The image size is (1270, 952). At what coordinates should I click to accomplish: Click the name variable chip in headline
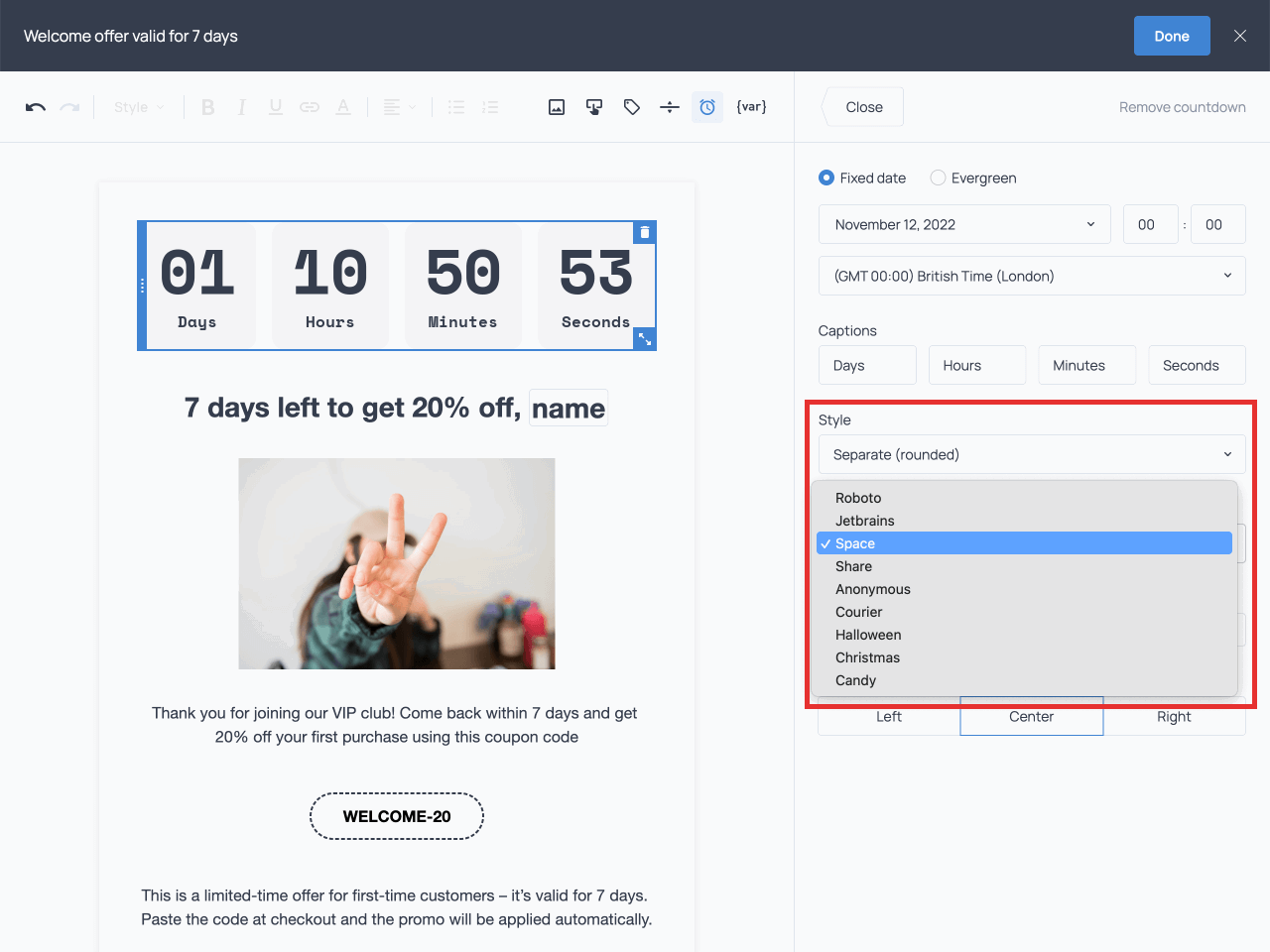pyautogui.click(x=569, y=408)
